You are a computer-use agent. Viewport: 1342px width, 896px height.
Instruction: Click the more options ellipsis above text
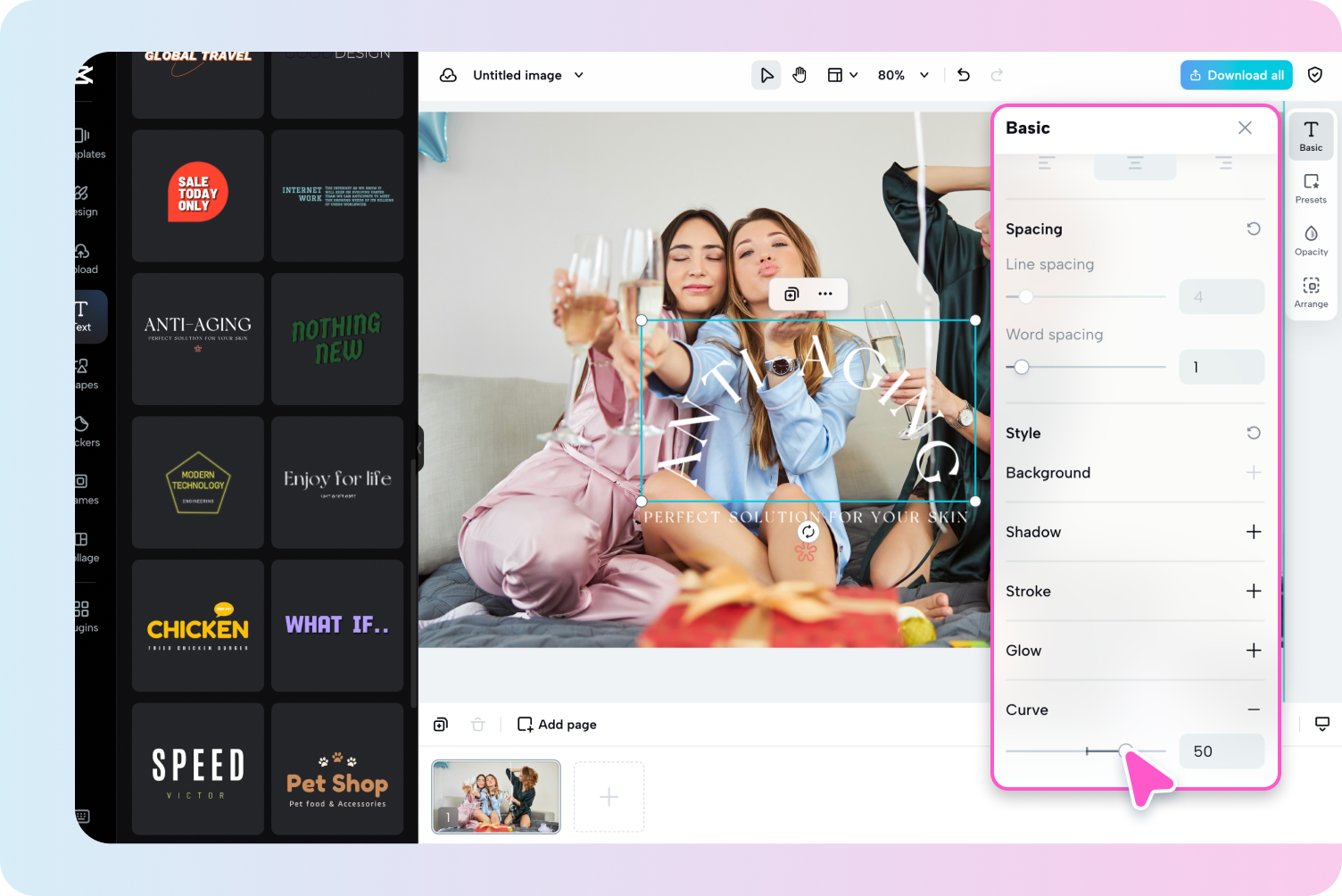[x=825, y=294]
